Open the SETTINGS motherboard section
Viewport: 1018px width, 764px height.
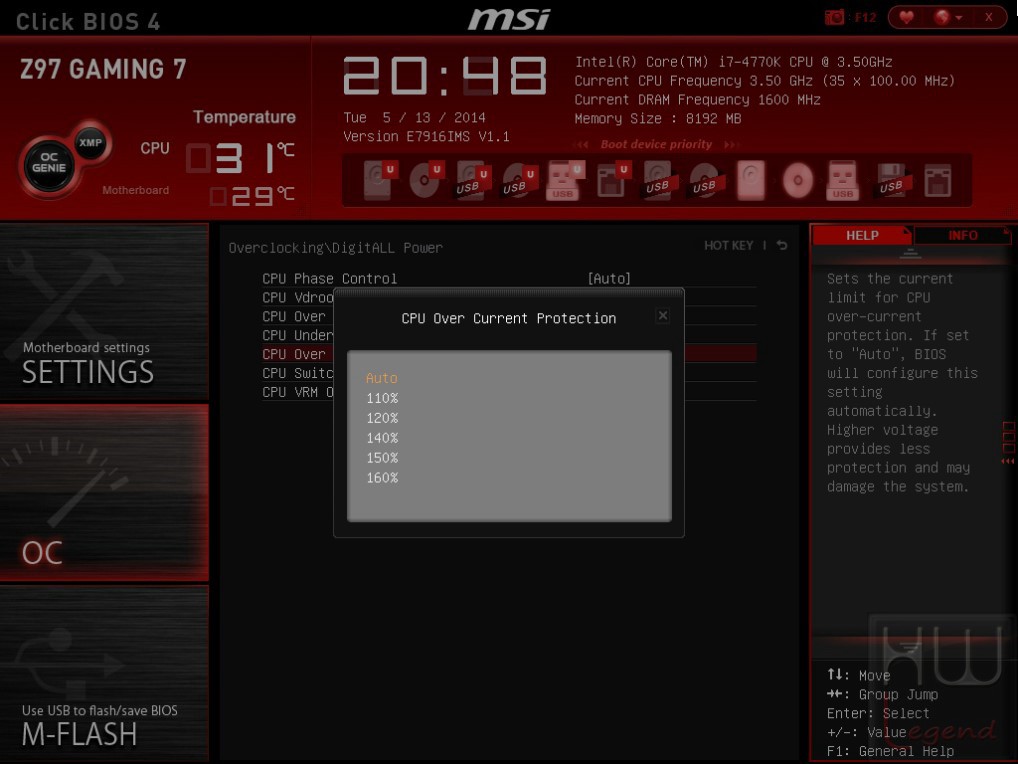click(x=104, y=312)
